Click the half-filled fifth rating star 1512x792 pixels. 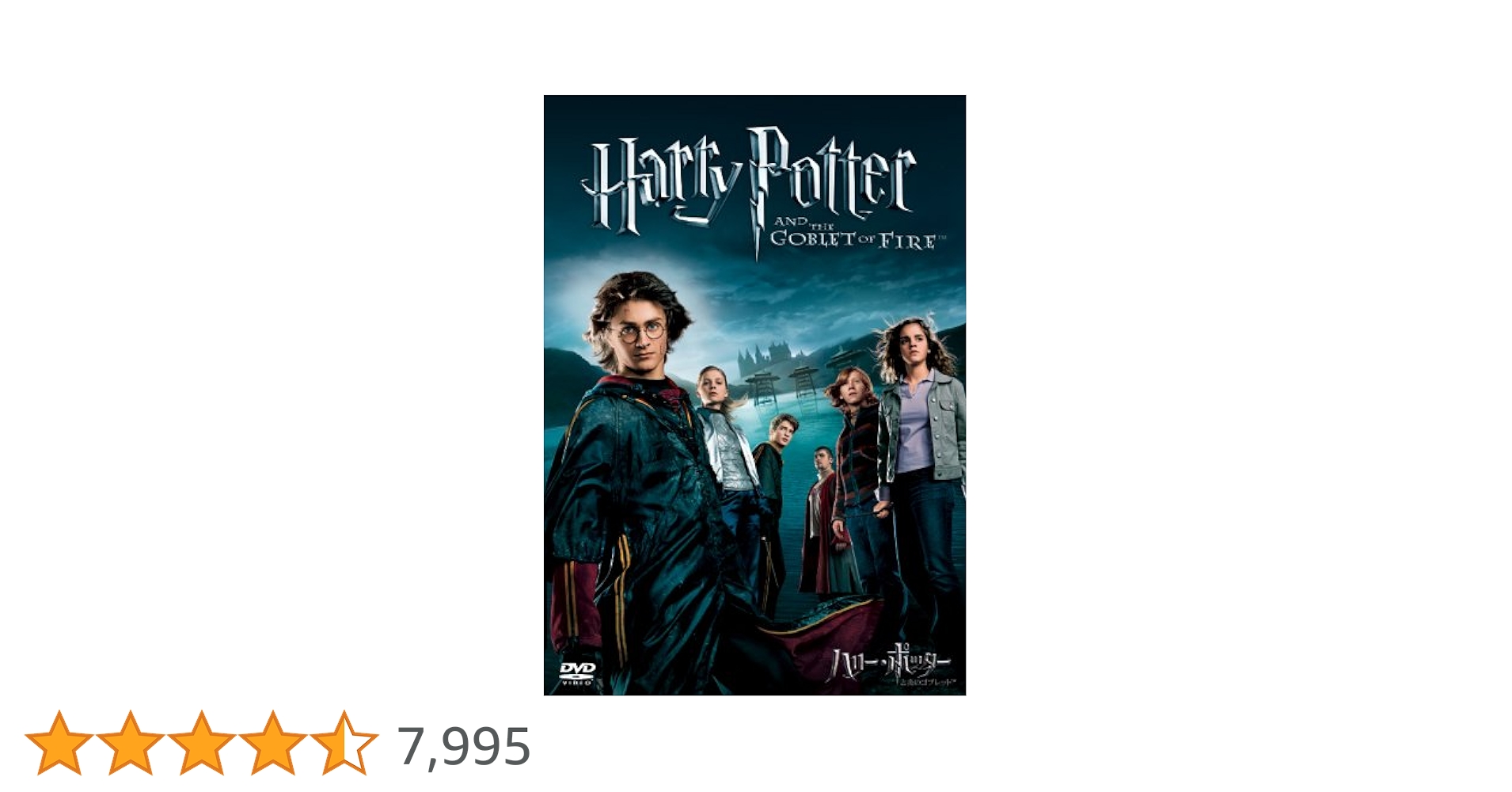344,742
